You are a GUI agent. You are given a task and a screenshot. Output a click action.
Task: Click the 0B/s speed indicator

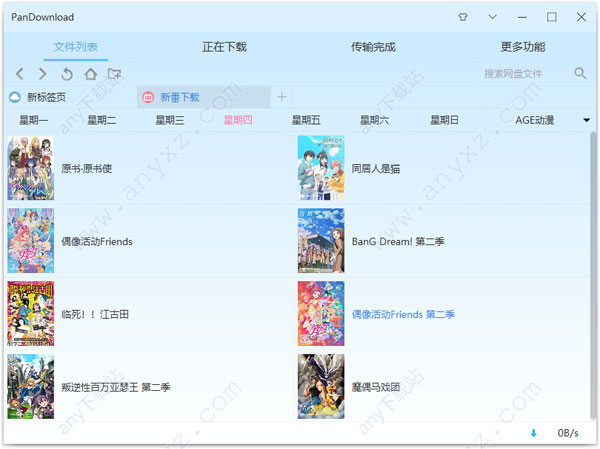[x=568, y=433]
